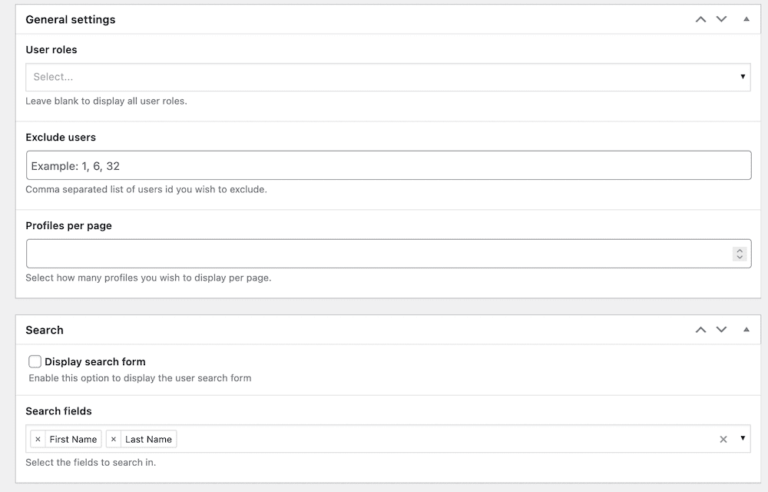Open the User roles dropdown

(742, 76)
